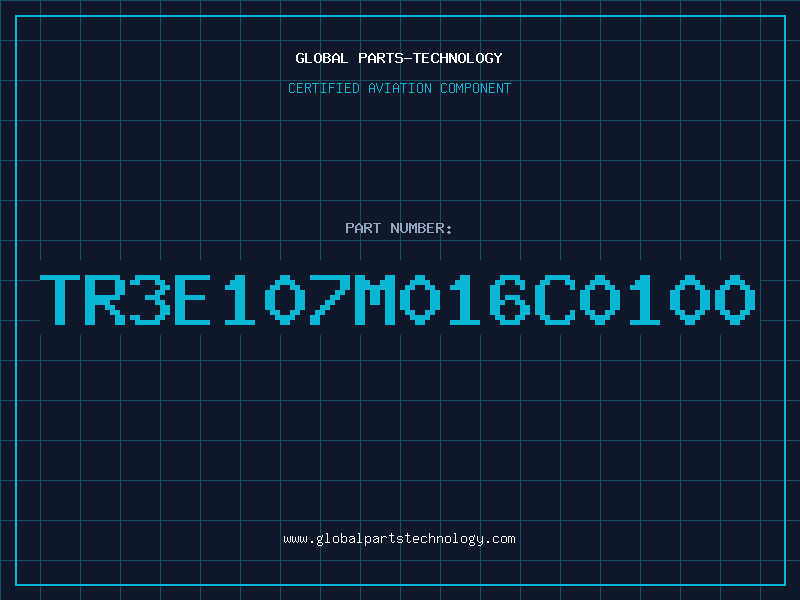800x600 pixels.
Task: Click the GLOBAL PARTS-TECHNOLOGY heading
Action: [x=399, y=58]
